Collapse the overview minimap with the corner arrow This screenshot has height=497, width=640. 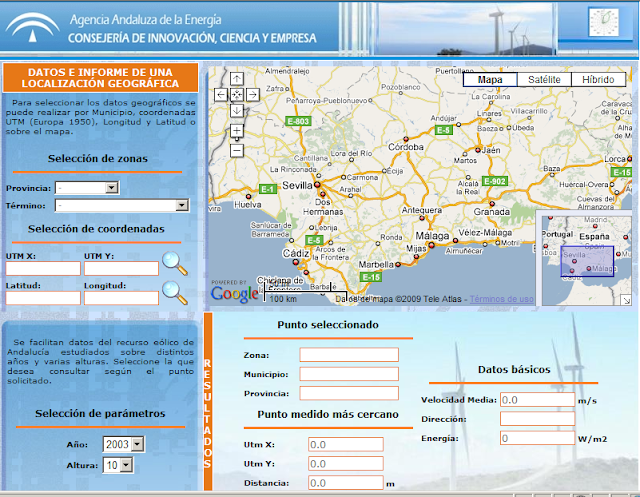pyautogui.click(x=627, y=300)
